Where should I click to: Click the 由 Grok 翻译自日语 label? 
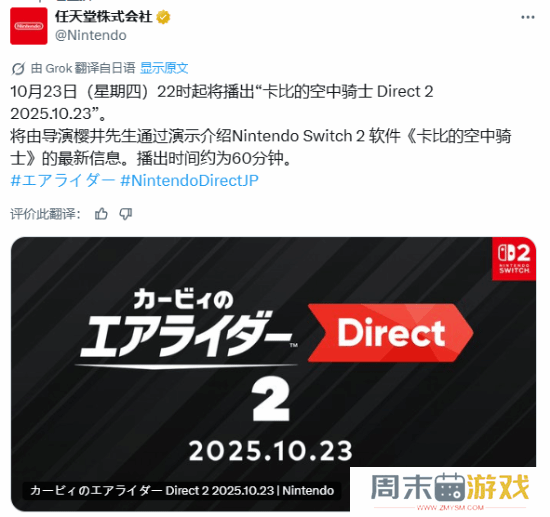(x=83, y=68)
